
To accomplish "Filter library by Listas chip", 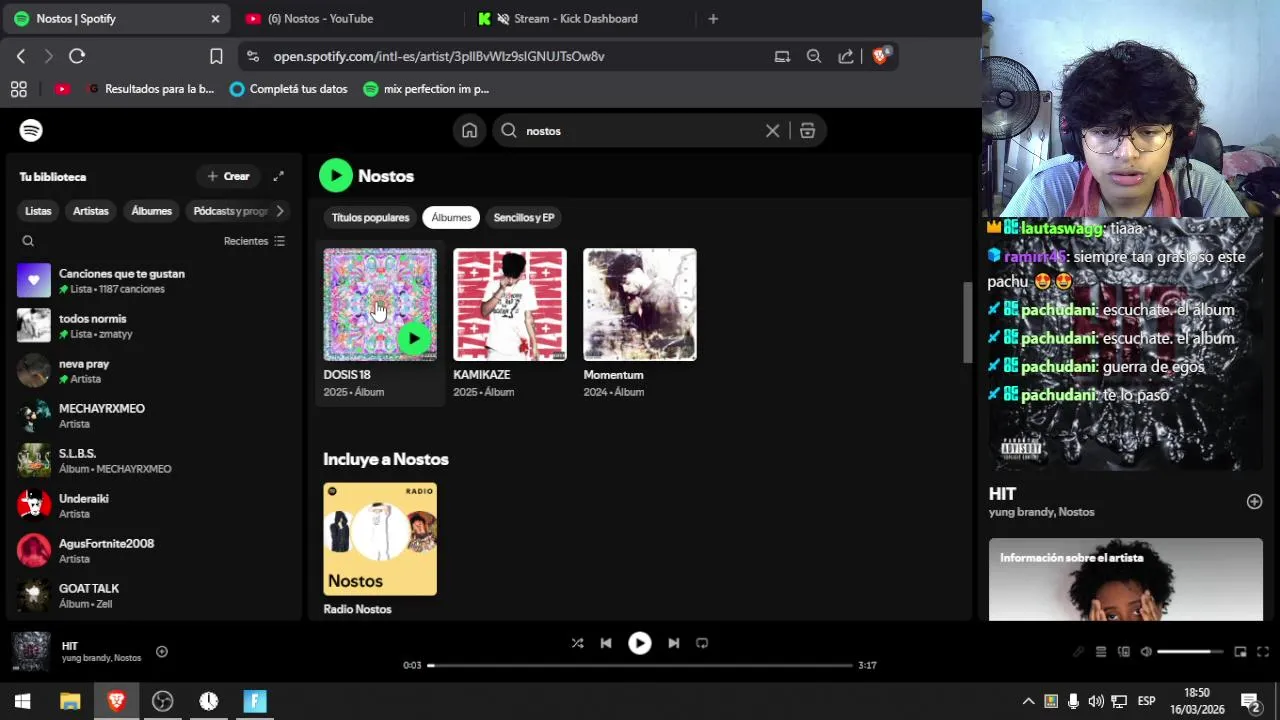I will [38, 211].
